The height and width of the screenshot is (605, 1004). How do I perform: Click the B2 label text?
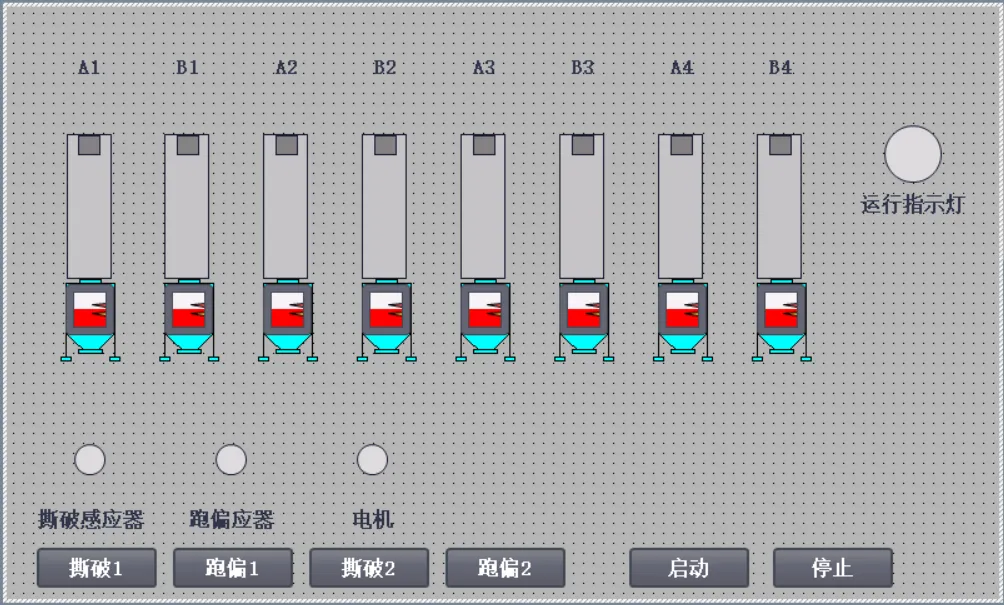385,67
